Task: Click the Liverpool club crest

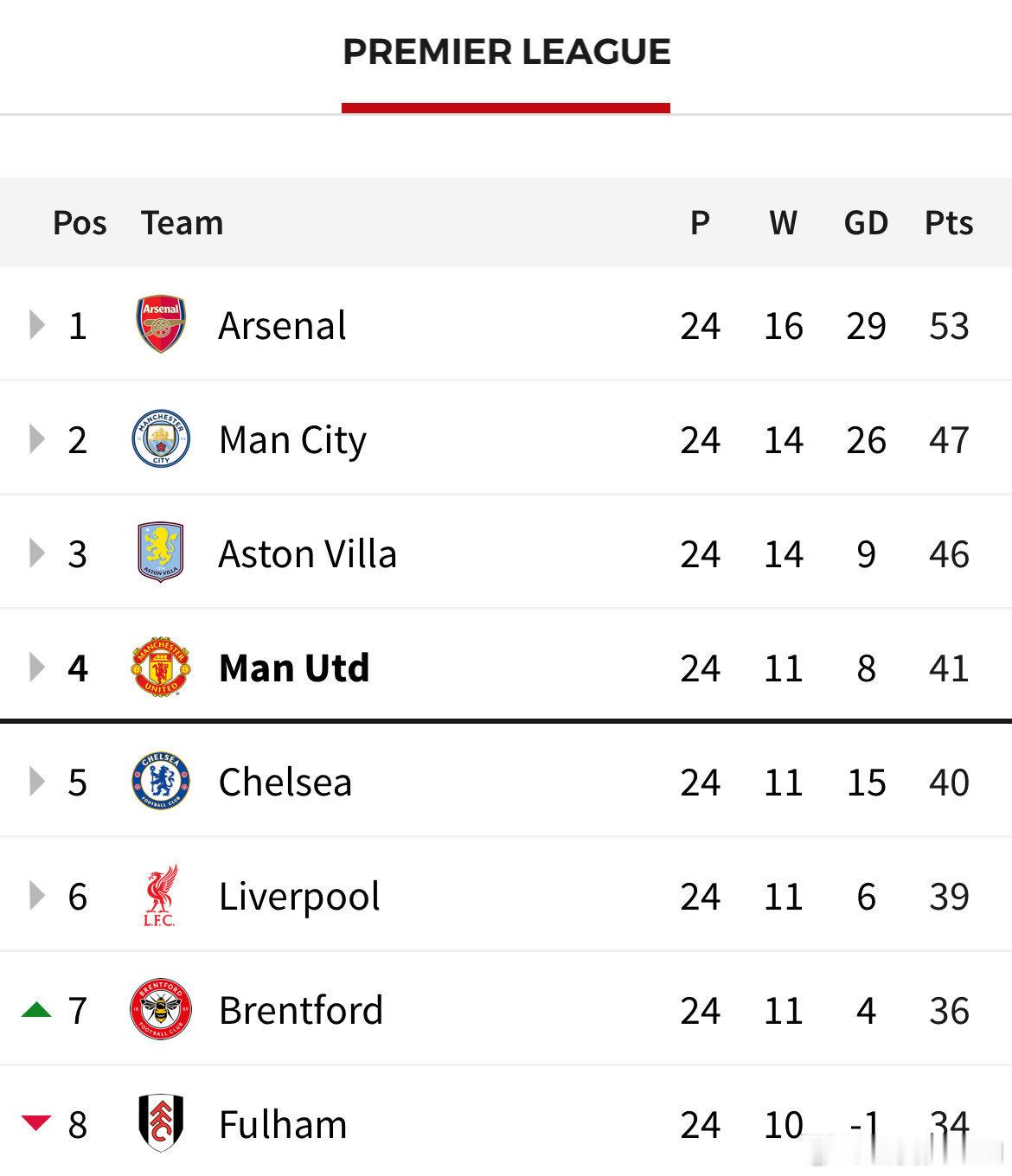Action: [x=161, y=896]
